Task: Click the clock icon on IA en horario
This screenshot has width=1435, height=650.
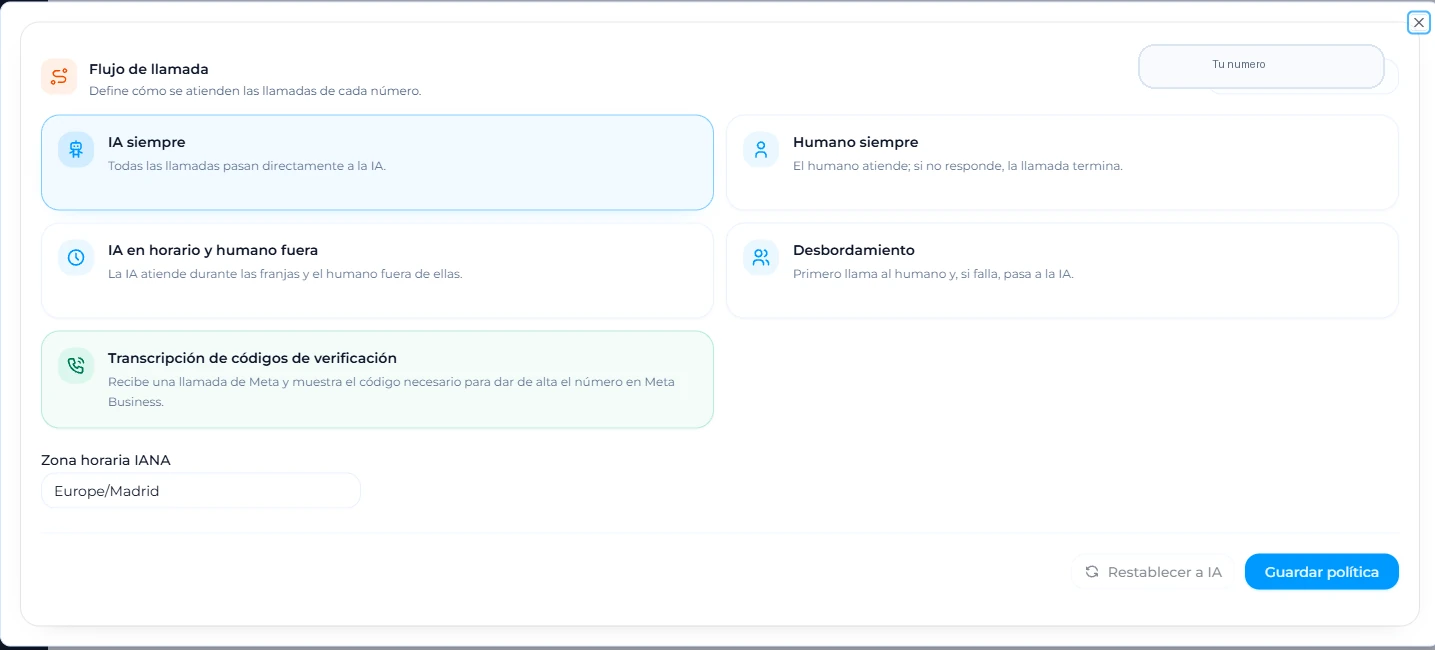Action: click(76, 258)
